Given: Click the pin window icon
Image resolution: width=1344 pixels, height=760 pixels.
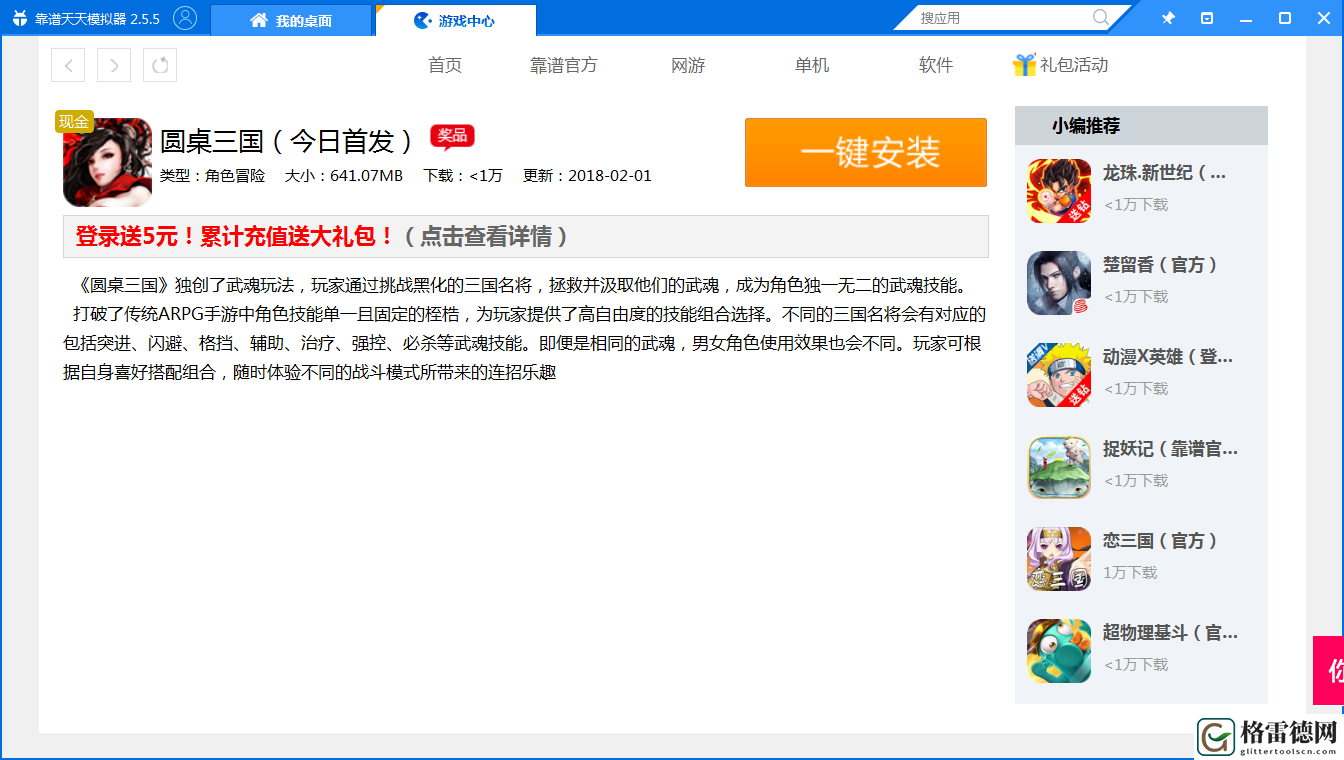Looking at the screenshot, I should coord(1168,18).
